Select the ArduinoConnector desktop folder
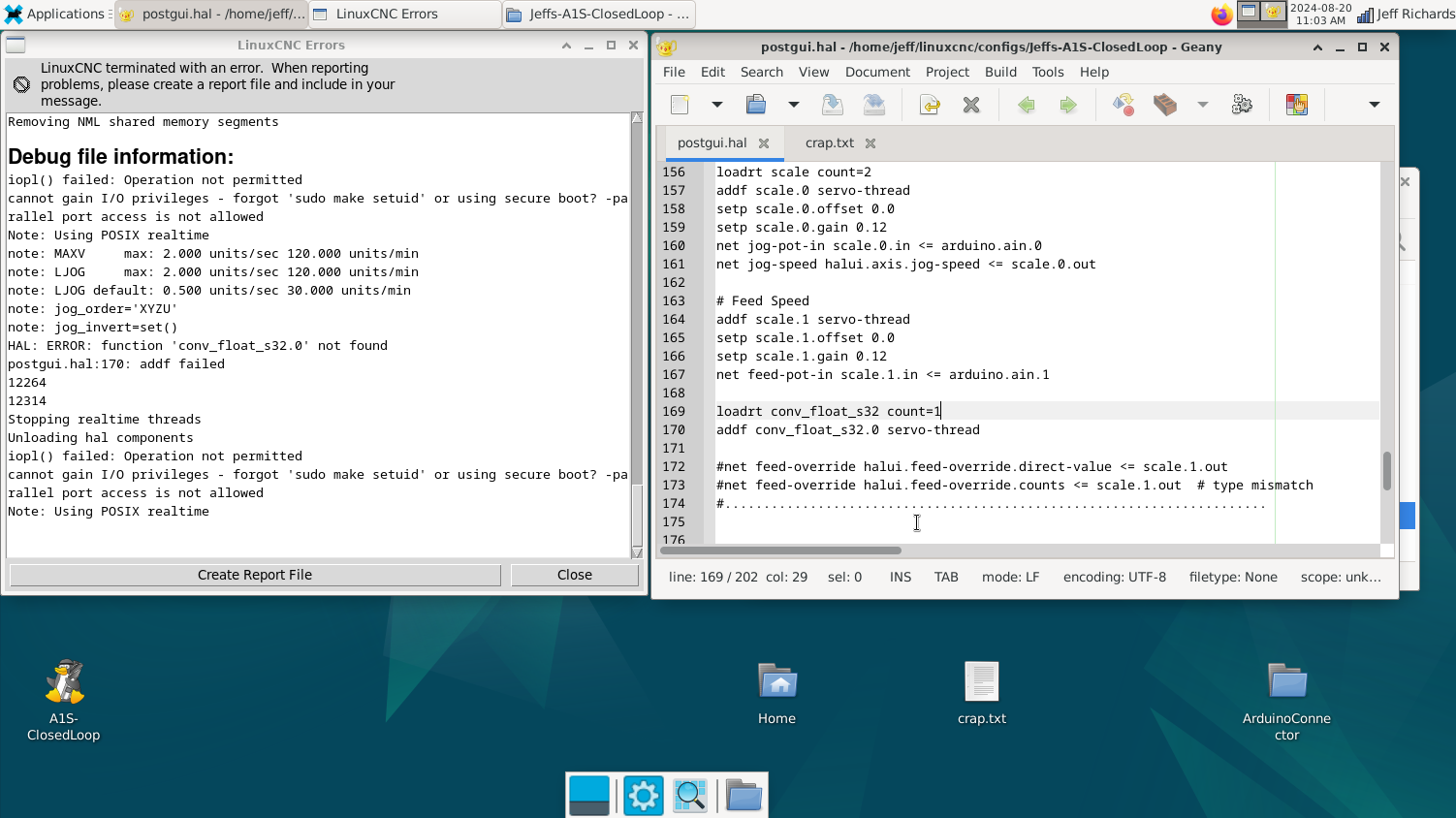This screenshot has width=1456, height=818. click(x=1286, y=700)
